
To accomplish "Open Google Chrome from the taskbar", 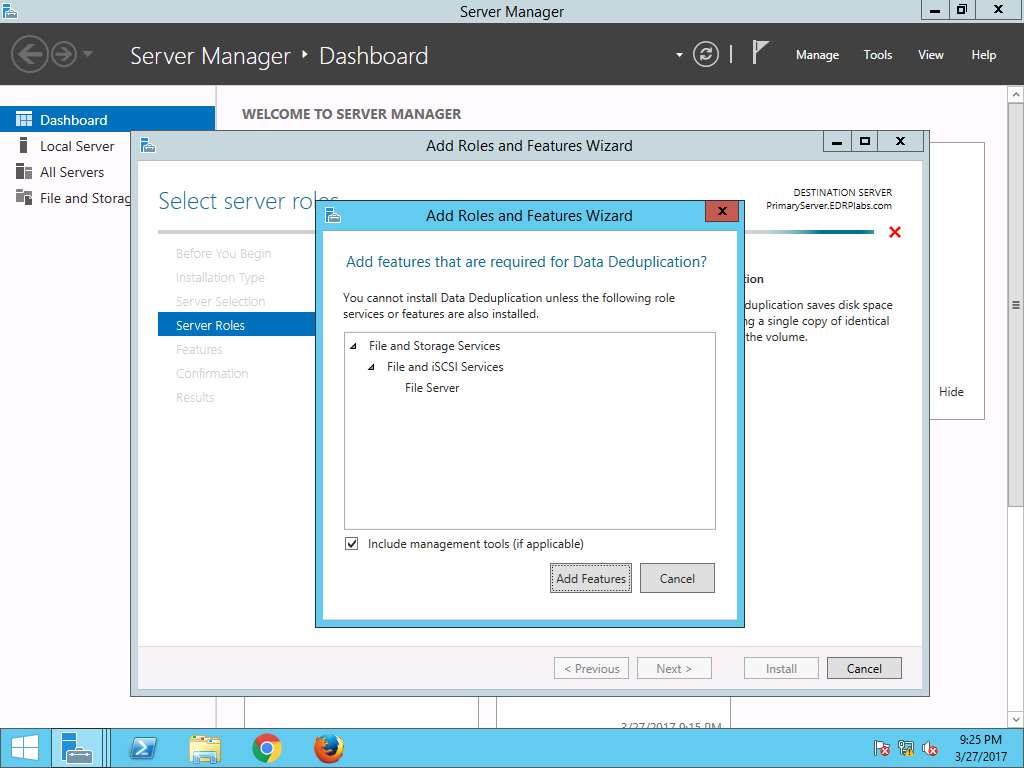I will pos(266,748).
